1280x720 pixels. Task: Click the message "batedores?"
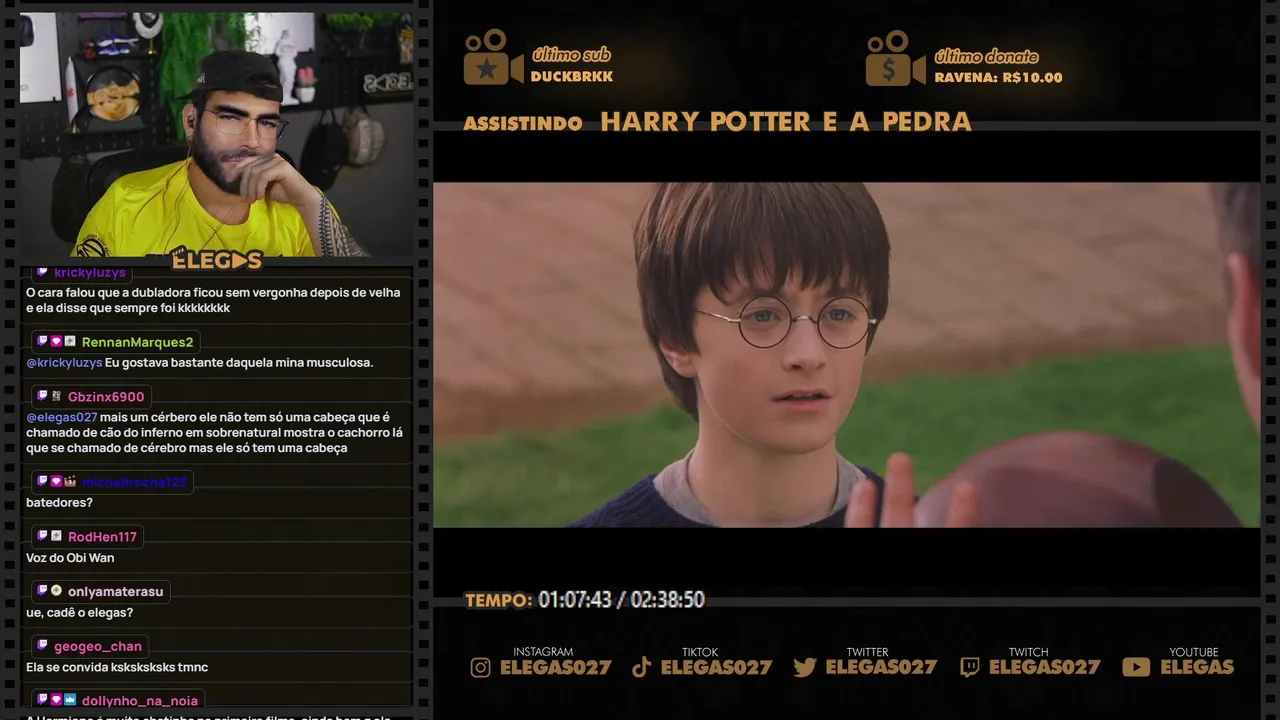pyautogui.click(x=59, y=502)
